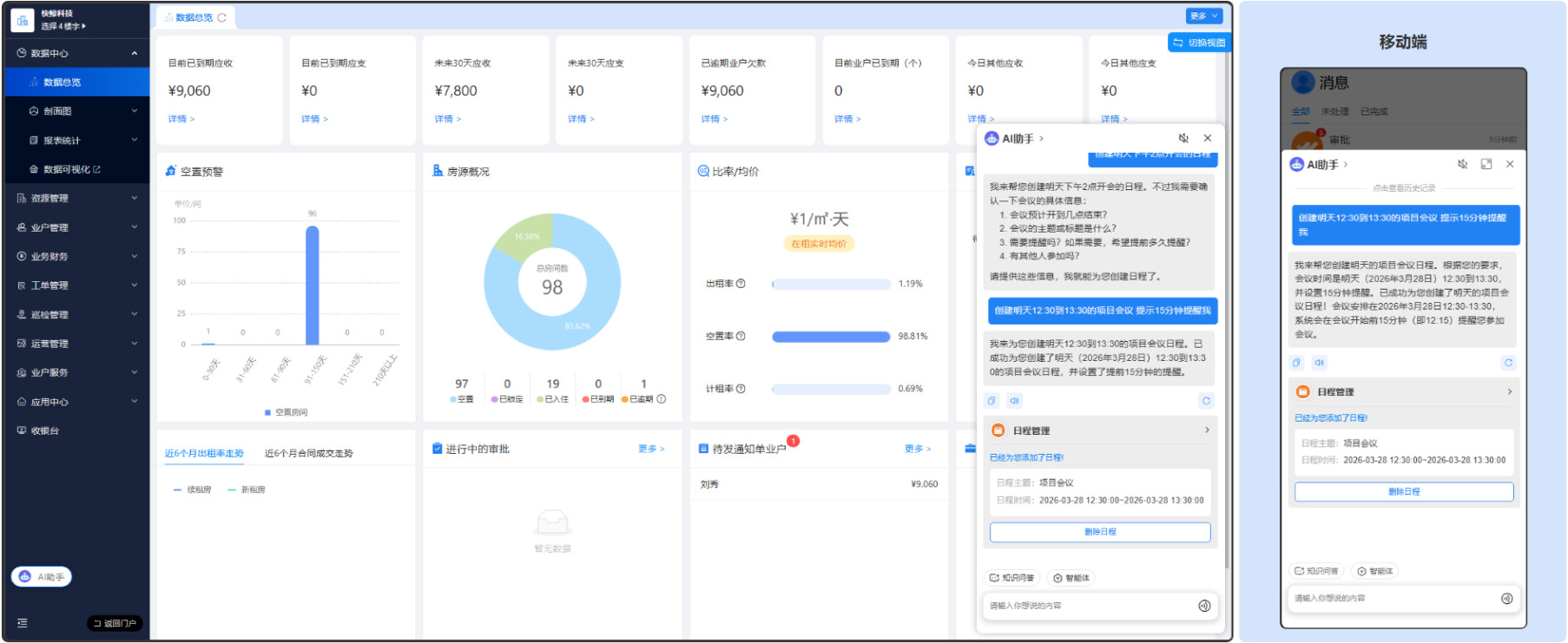Mute the desktop AI助手 panel sound
Screen dimensions: 1568x643
click(1183, 139)
